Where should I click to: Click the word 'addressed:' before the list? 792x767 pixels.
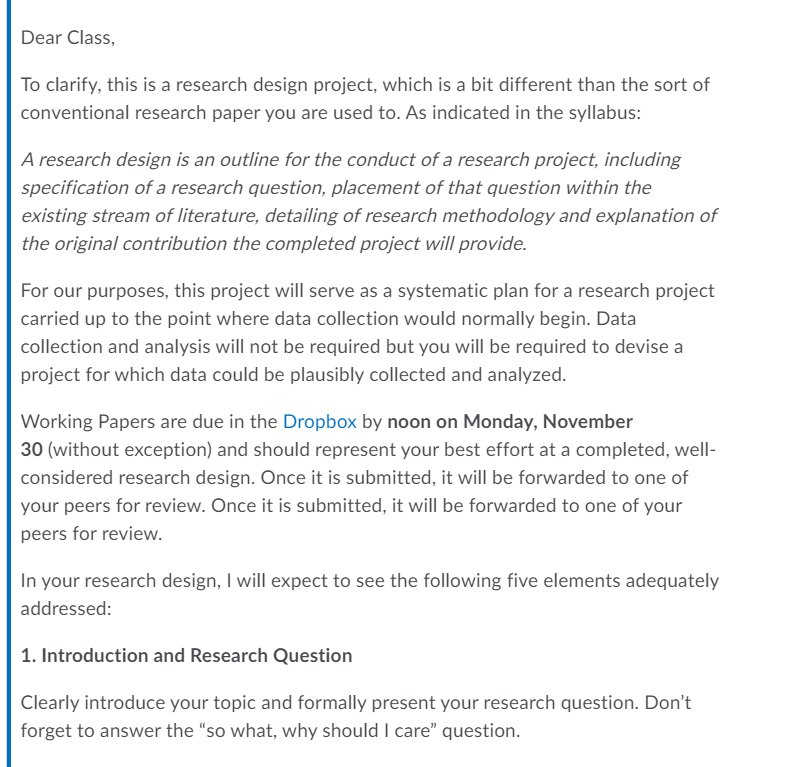click(x=66, y=608)
